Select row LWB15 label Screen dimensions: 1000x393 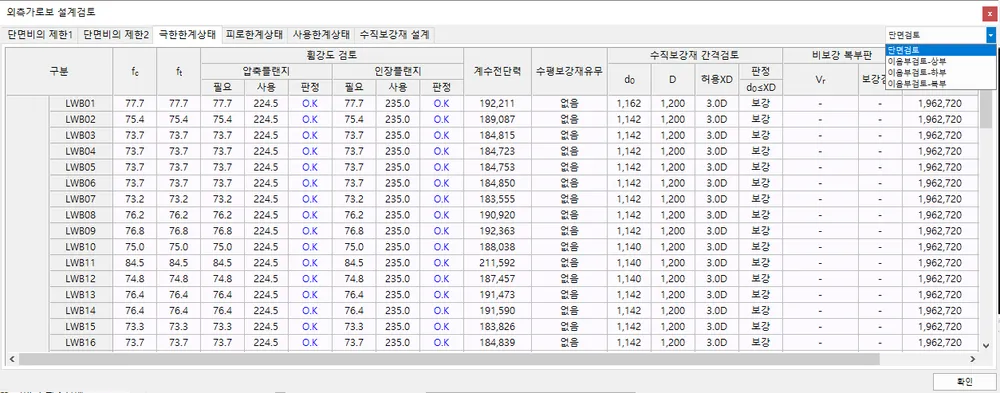click(80, 326)
